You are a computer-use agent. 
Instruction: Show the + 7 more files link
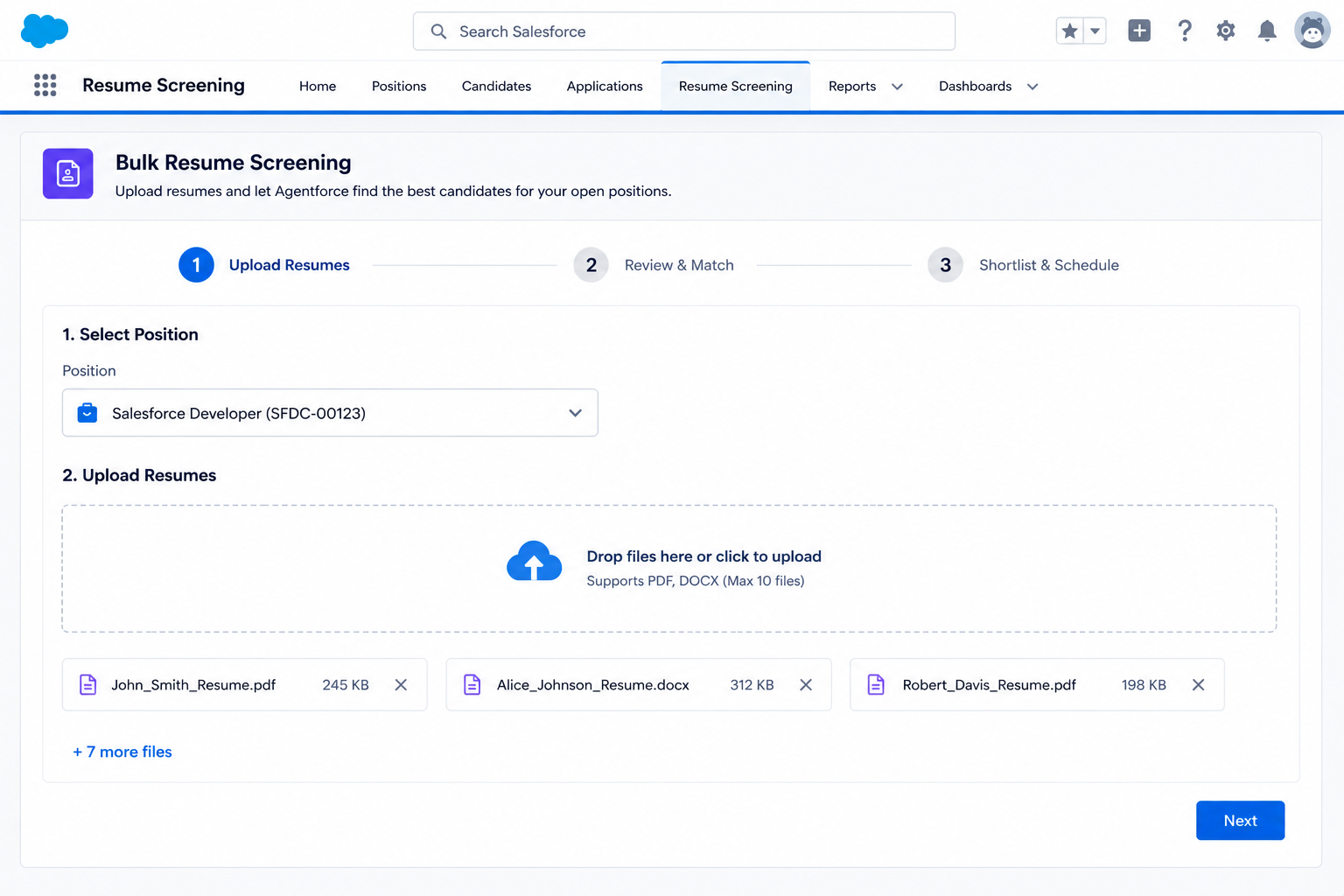point(122,752)
